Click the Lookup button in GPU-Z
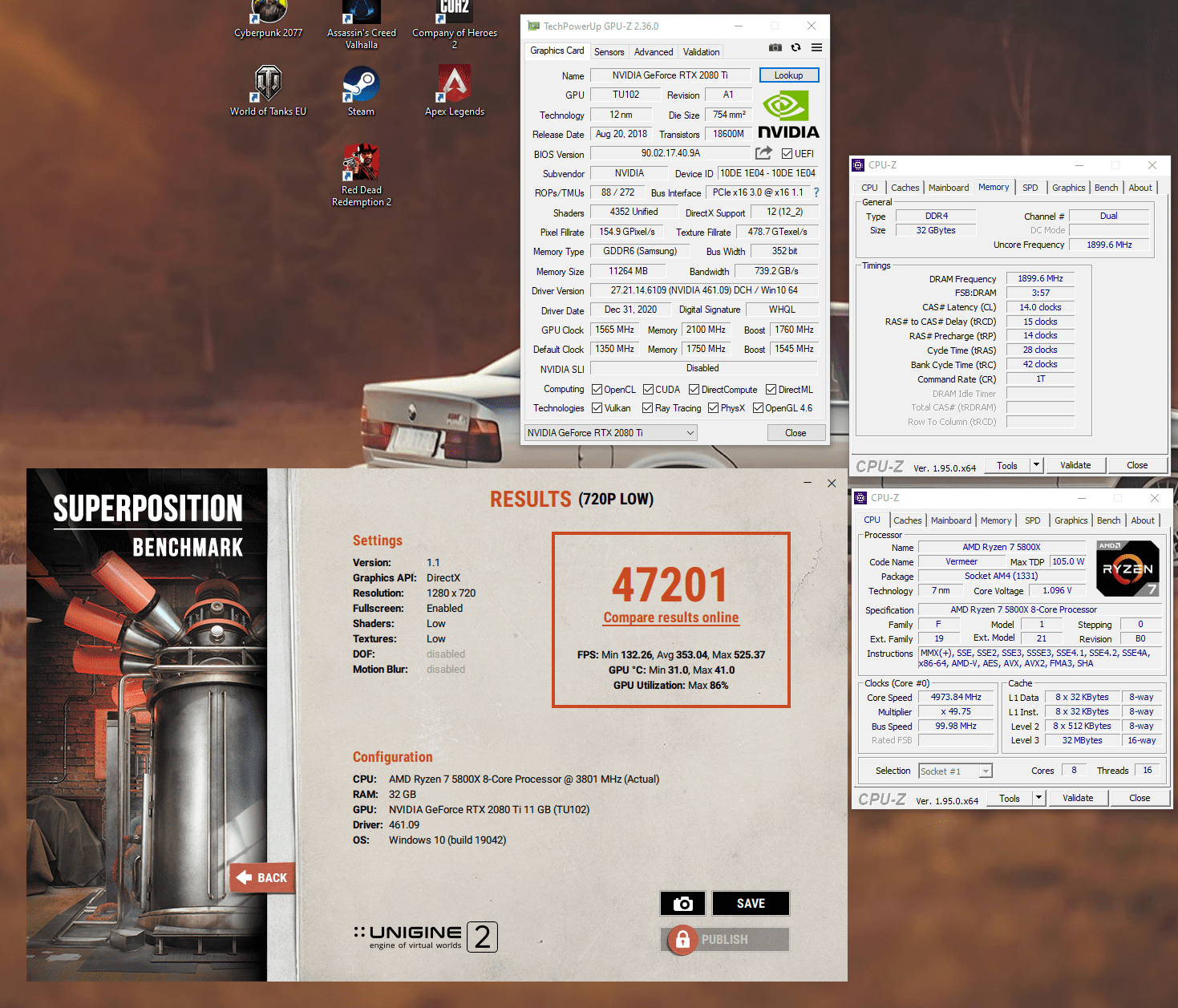This screenshot has height=1008, width=1178. [x=788, y=75]
